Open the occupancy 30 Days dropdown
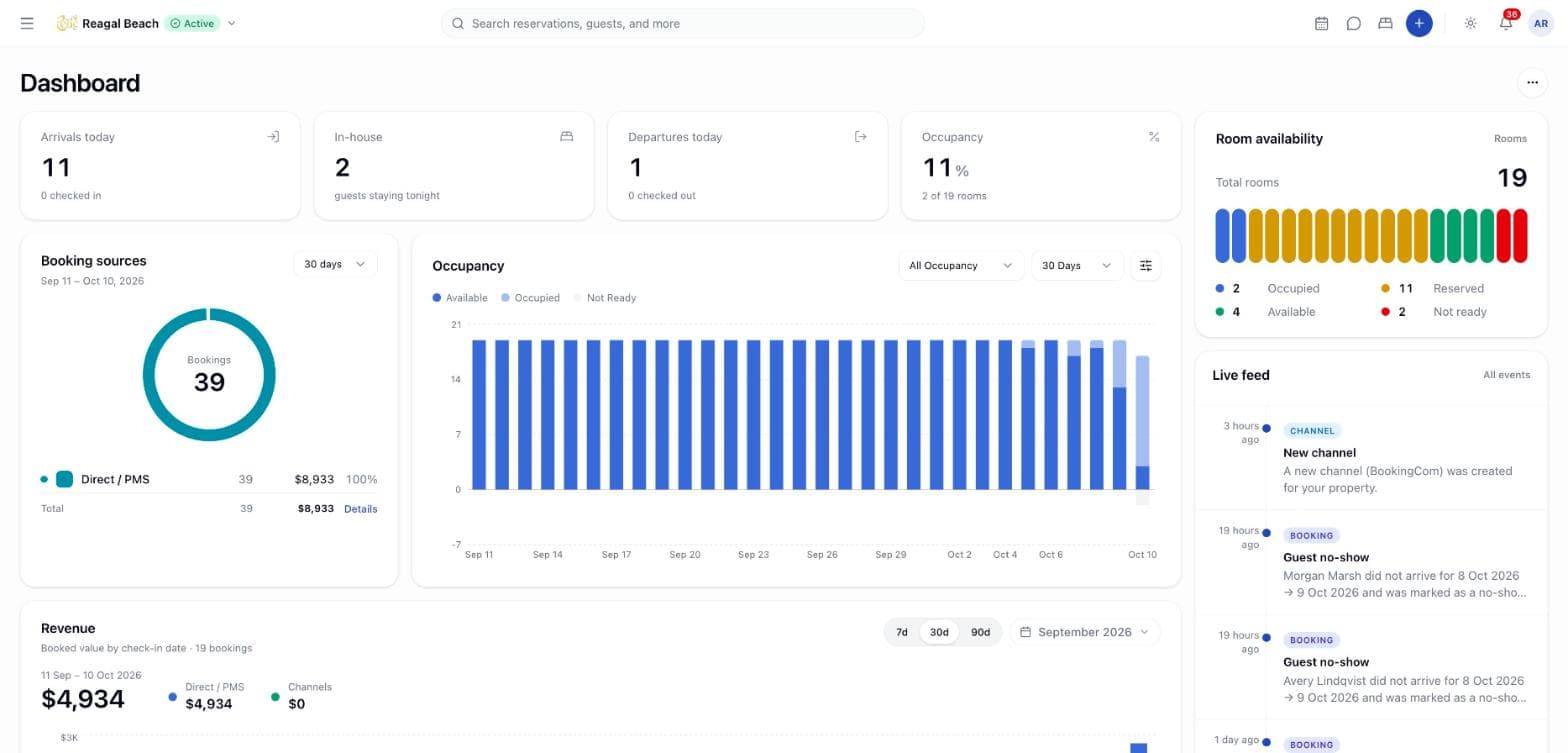1568x753 pixels. click(x=1077, y=265)
